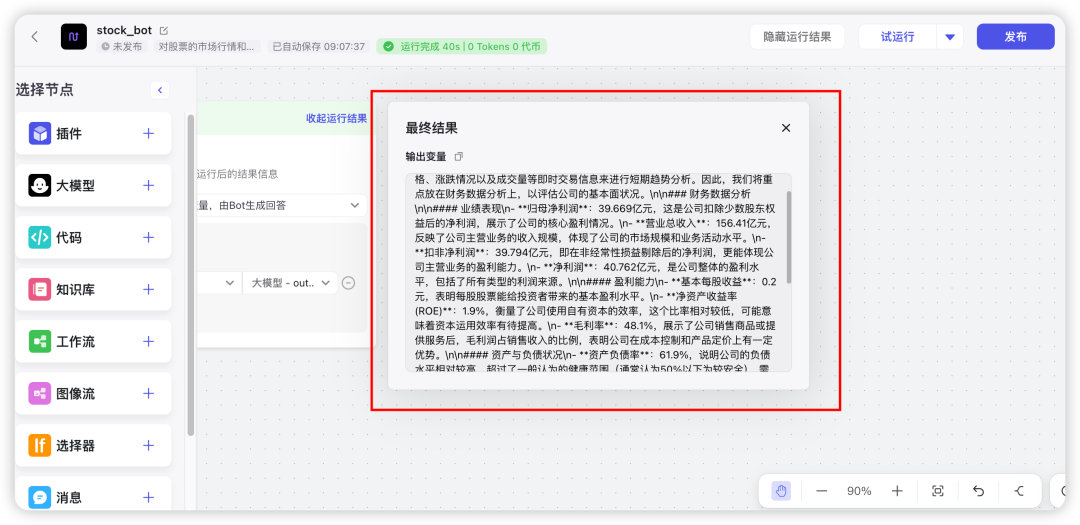Click the node list sidebar scrollbar
Screen dimensions: 1080x525
[x=191, y=276]
